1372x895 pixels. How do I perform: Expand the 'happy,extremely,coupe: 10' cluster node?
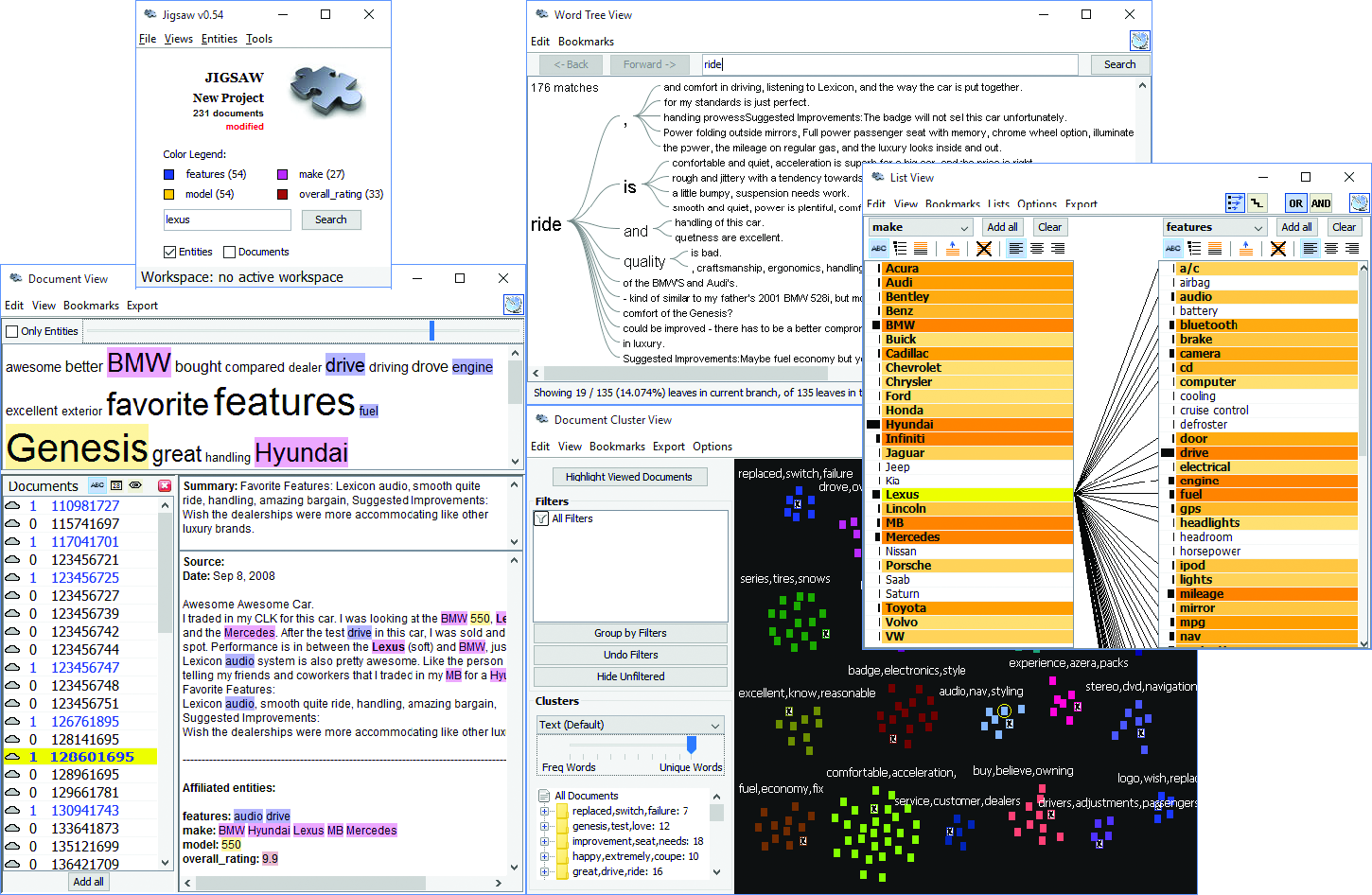pyautogui.click(x=544, y=856)
